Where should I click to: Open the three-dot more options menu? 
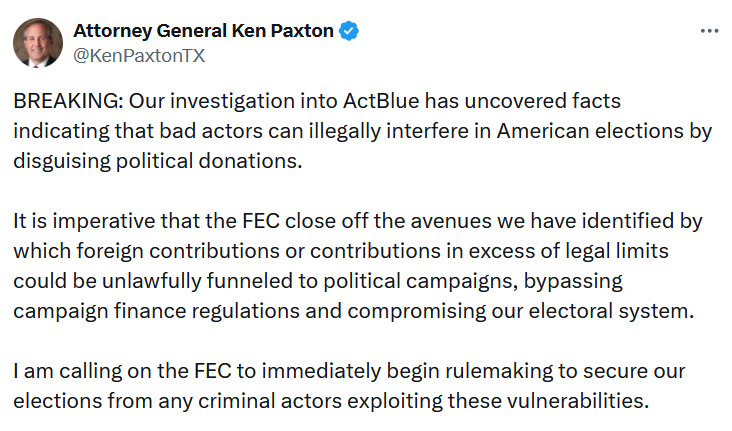(x=709, y=31)
